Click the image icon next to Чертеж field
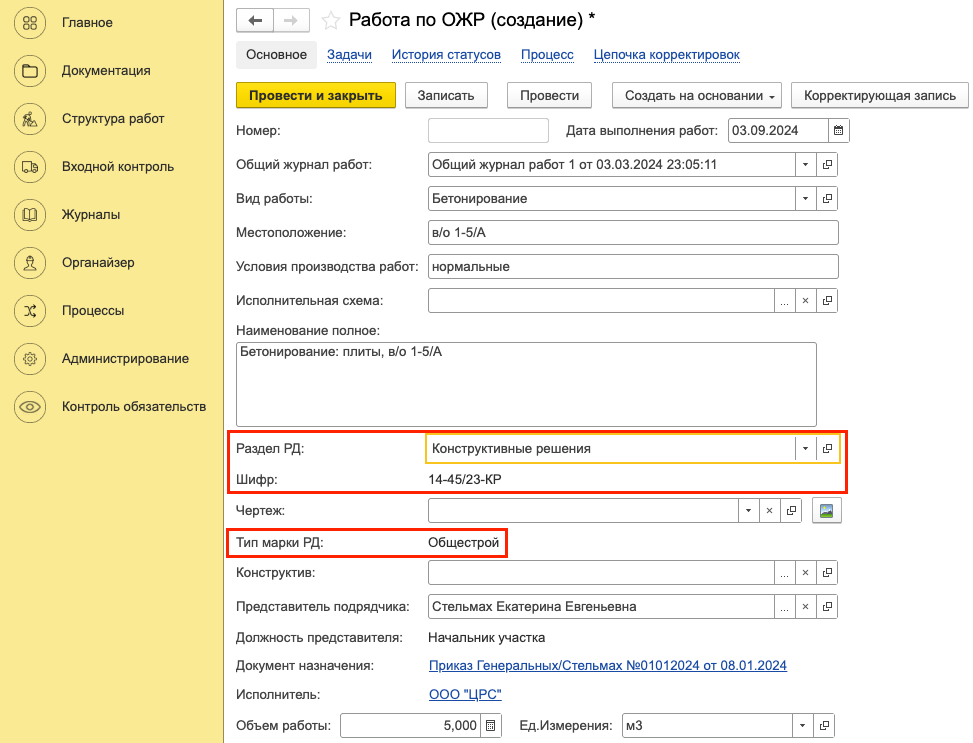The width and height of the screenshot is (973, 743). 827,510
